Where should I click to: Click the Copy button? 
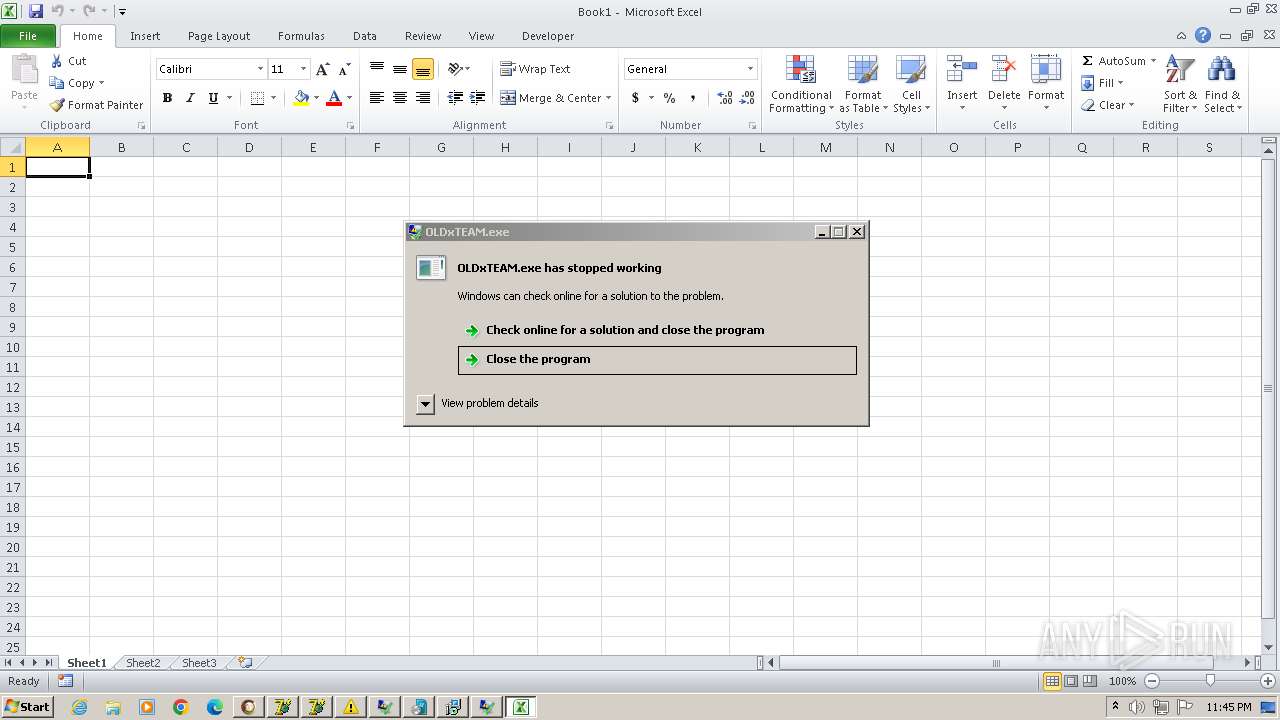pos(77,83)
